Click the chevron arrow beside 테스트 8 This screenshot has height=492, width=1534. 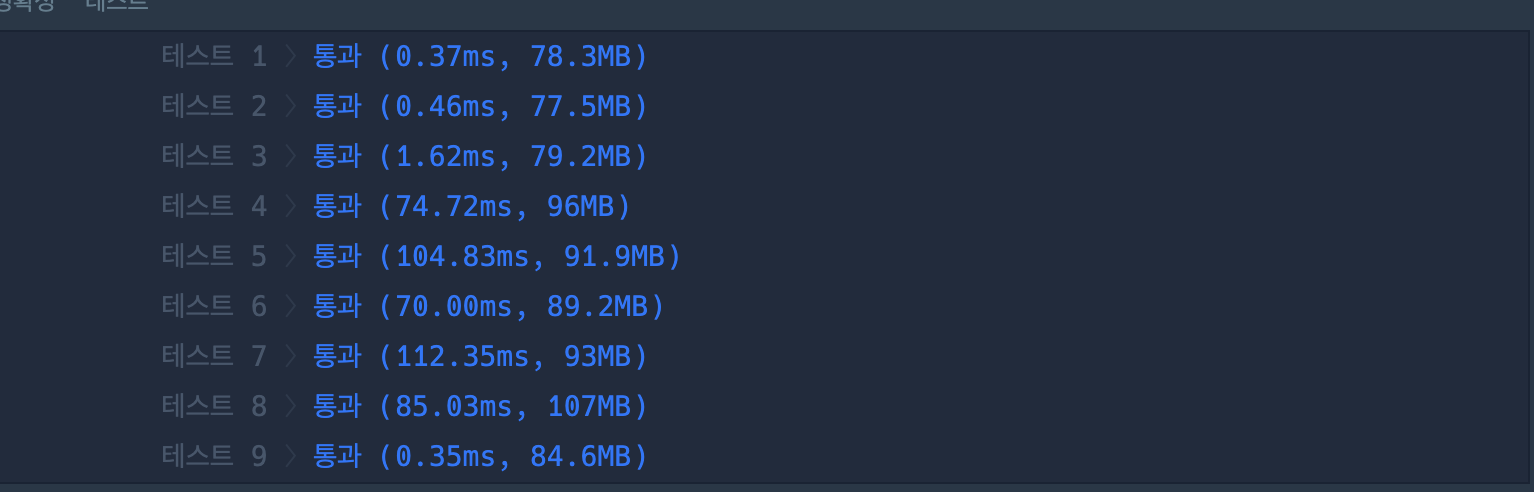pos(290,407)
